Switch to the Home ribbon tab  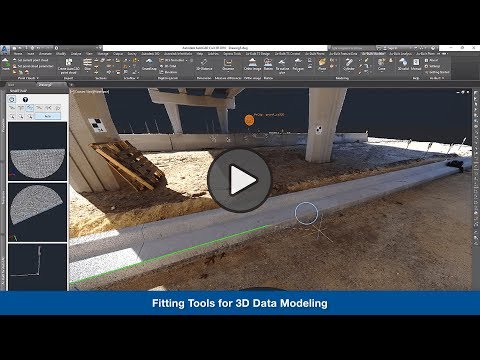tap(18, 53)
